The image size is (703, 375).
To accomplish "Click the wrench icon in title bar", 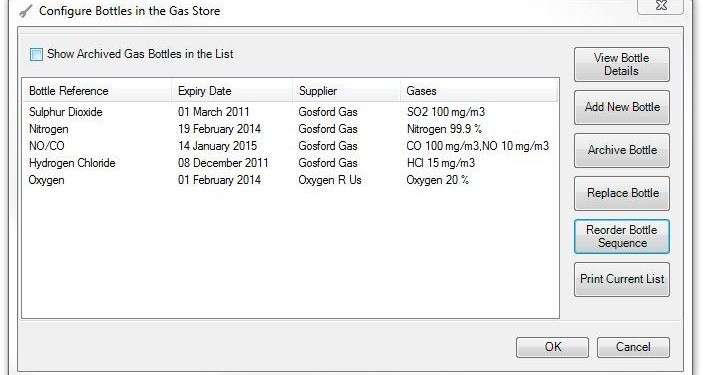I will click(x=26, y=11).
